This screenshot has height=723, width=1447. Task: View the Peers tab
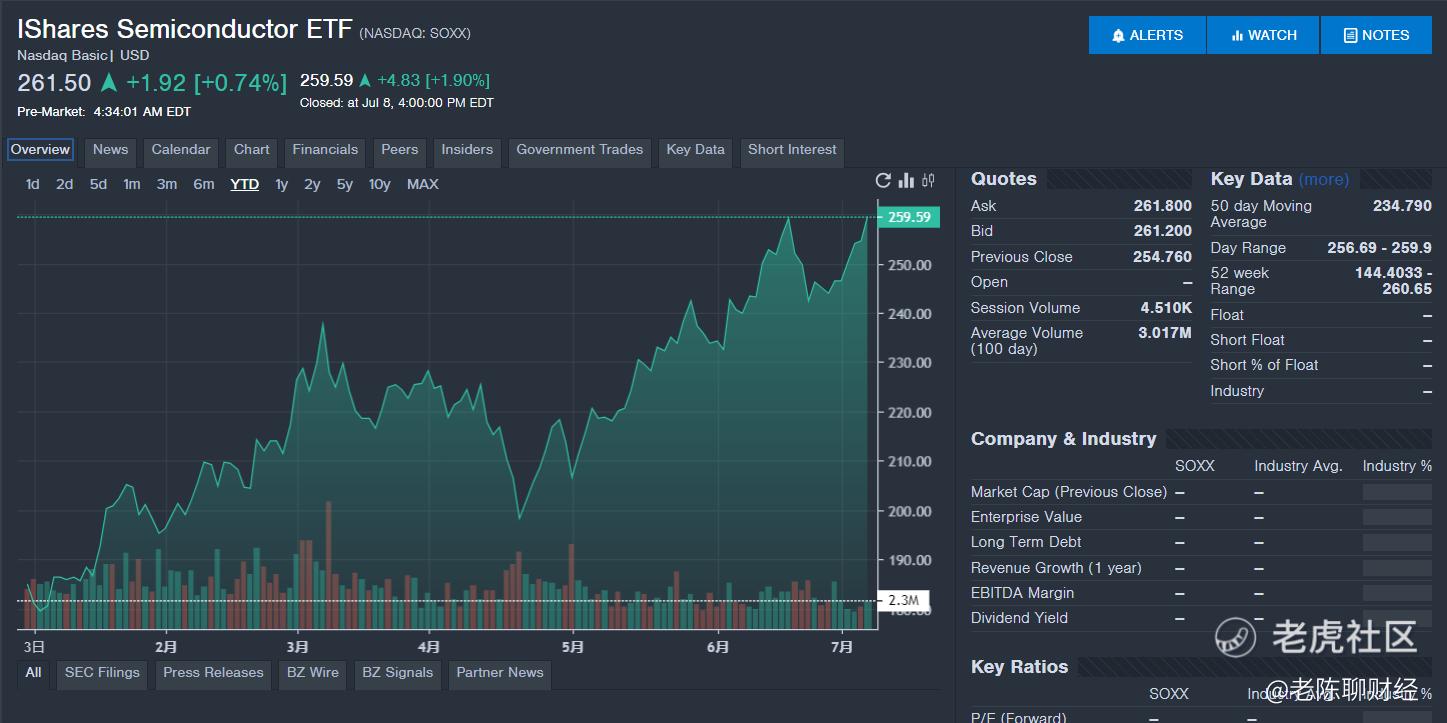(399, 150)
